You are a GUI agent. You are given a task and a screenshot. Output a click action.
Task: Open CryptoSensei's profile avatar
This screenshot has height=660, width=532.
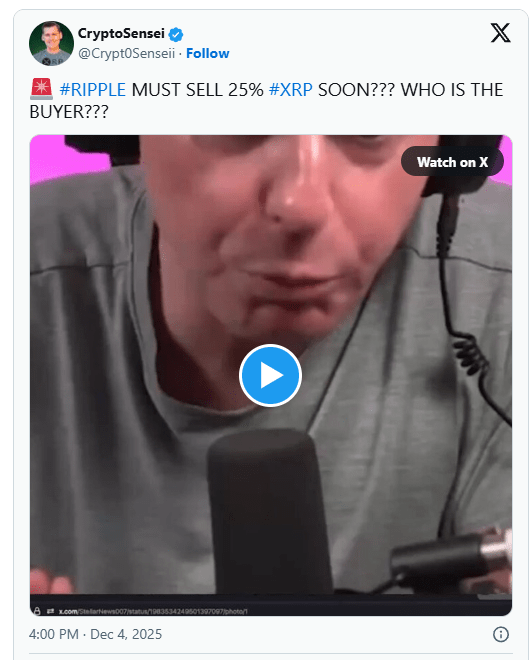pyautogui.click(x=51, y=43)
